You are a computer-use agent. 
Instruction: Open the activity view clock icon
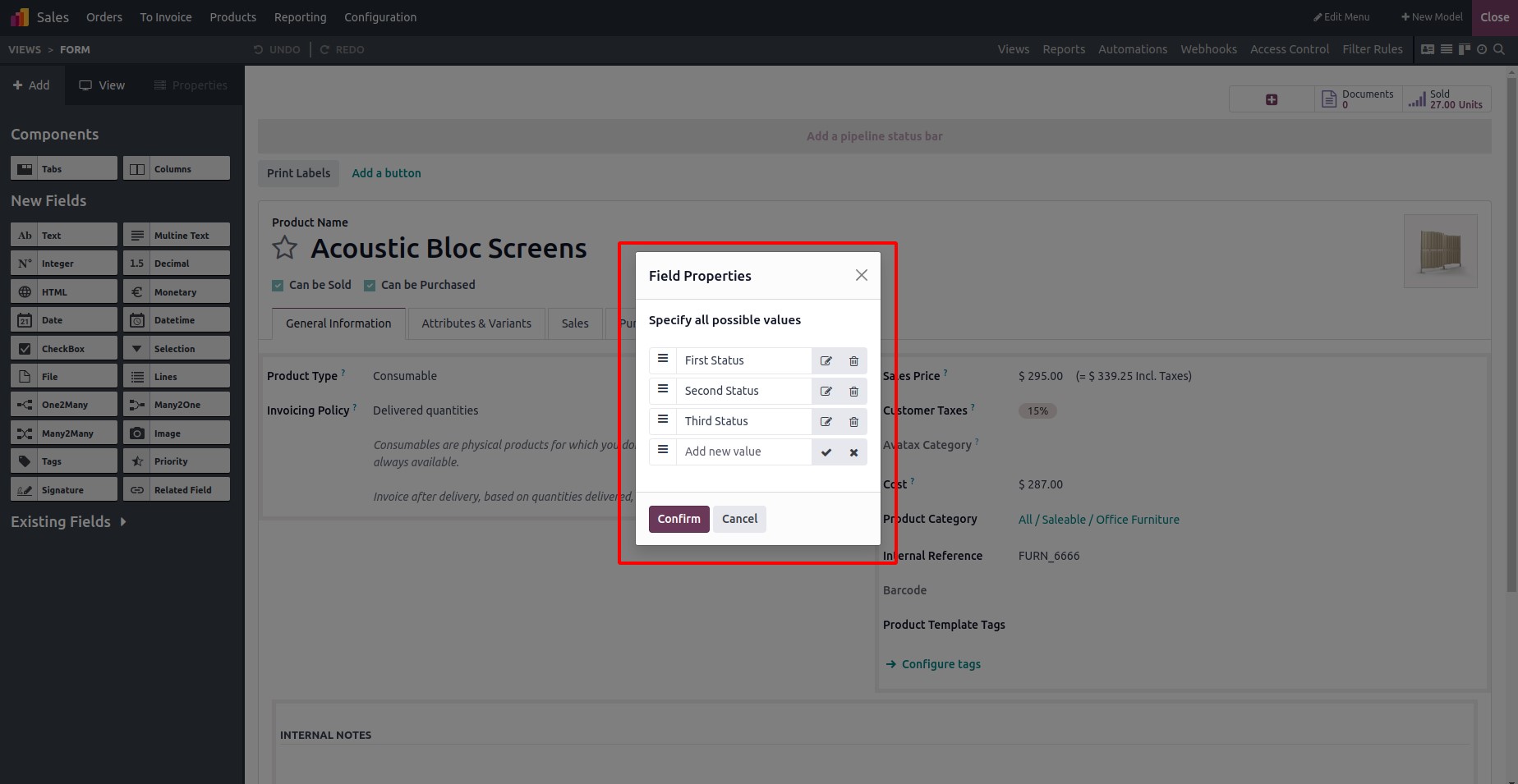point(1482,49)
